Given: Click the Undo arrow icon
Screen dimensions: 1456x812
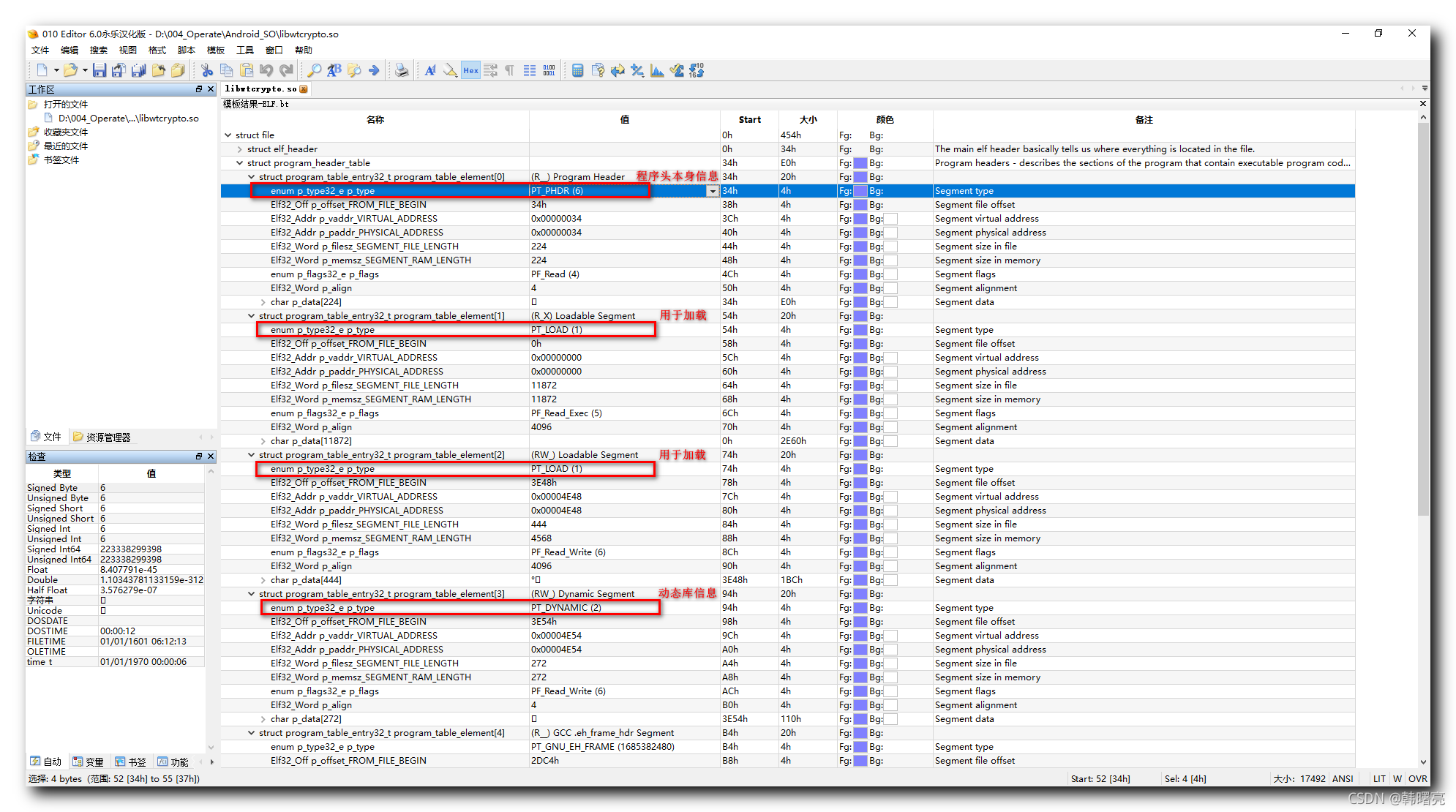Looking at the screenshot, I should point(266,70).
